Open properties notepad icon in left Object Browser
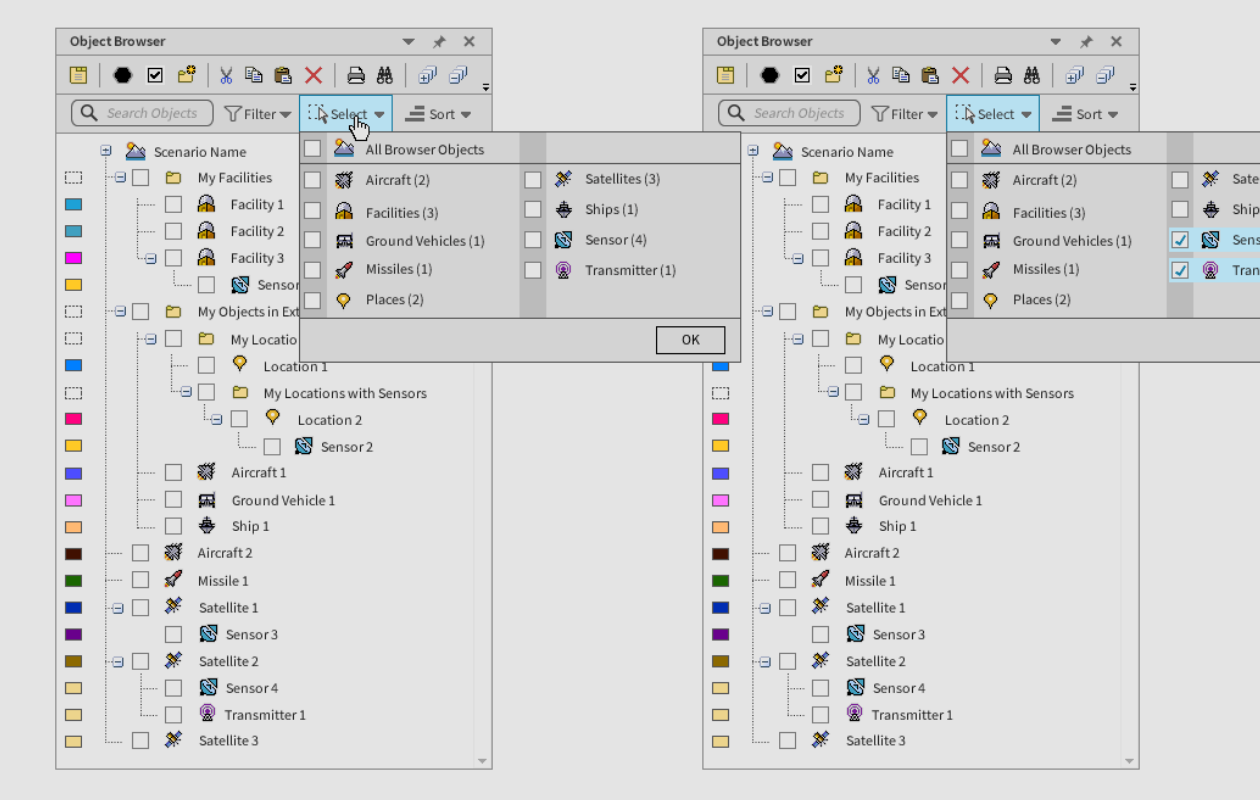The width and height of the screenshot is (1260, 800). coord(78,75)
